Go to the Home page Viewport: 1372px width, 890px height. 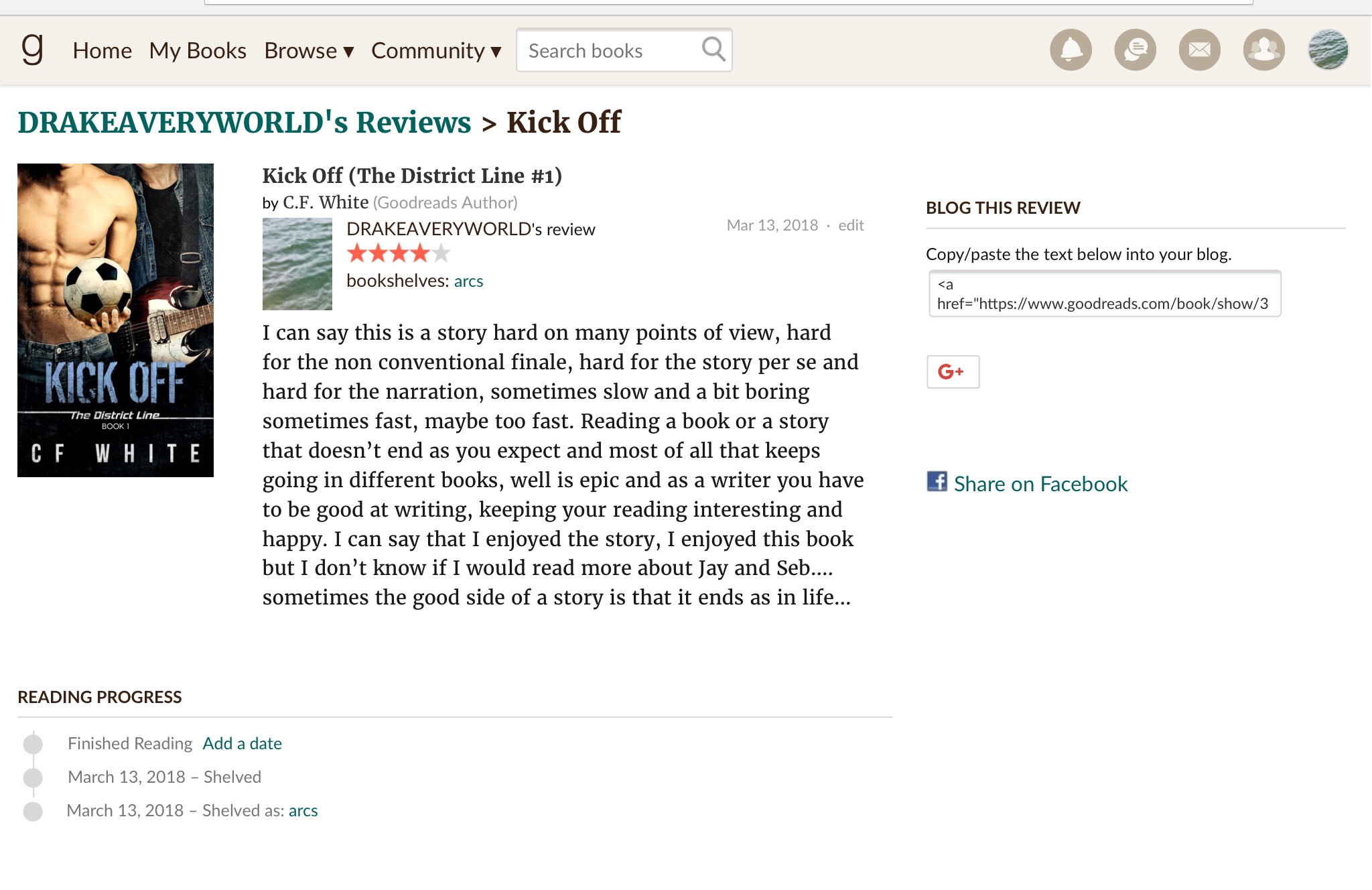[x=102, y=51]
